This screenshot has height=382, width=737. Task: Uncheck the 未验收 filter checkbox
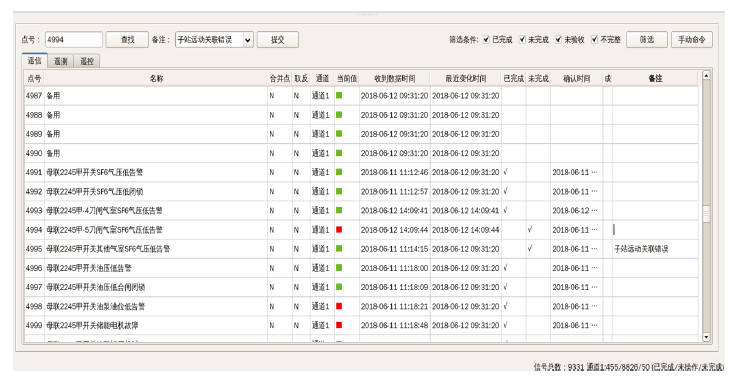click(558, 39)
